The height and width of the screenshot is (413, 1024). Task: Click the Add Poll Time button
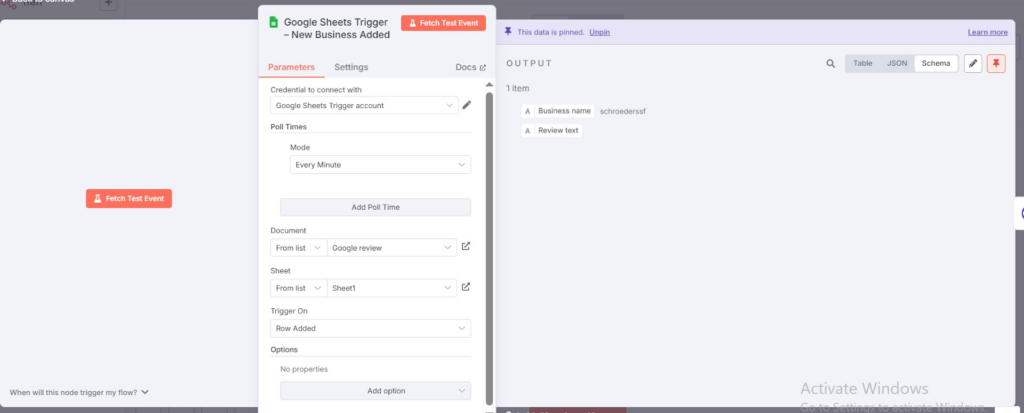[376, 207]
